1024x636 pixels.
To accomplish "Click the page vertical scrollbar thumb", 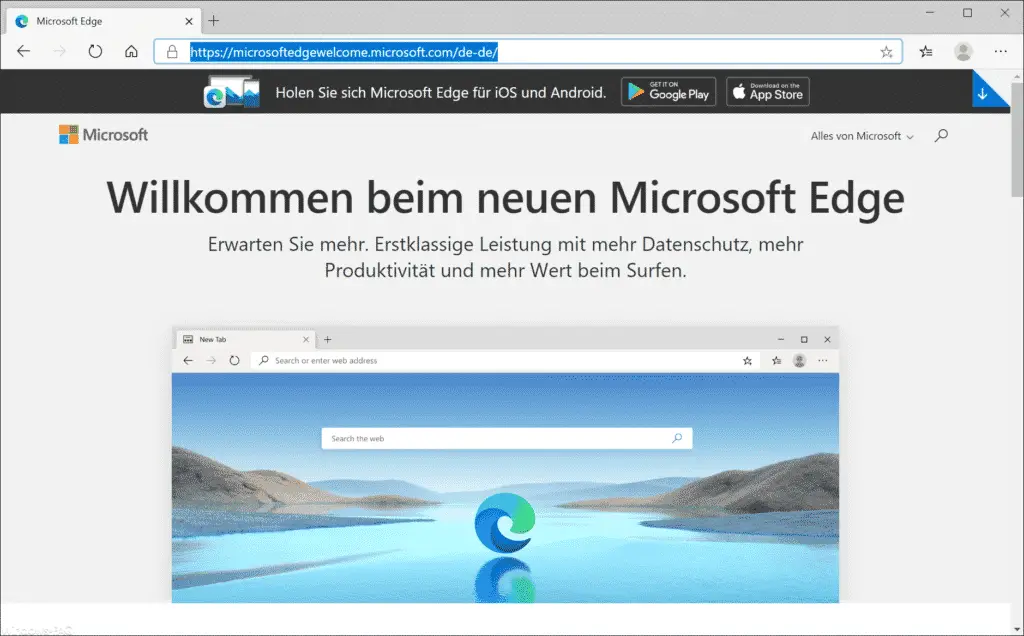I will click(1017, 139).
